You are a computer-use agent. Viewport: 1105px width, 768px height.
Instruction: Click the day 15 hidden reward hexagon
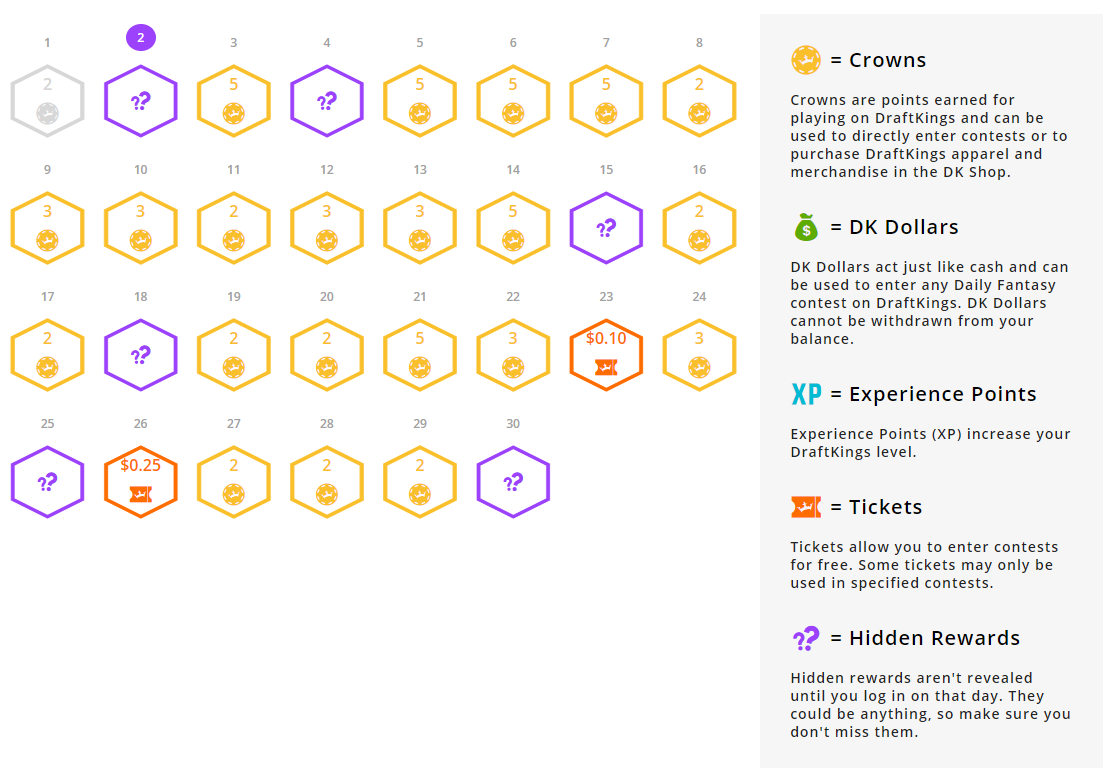pos(606,228)
